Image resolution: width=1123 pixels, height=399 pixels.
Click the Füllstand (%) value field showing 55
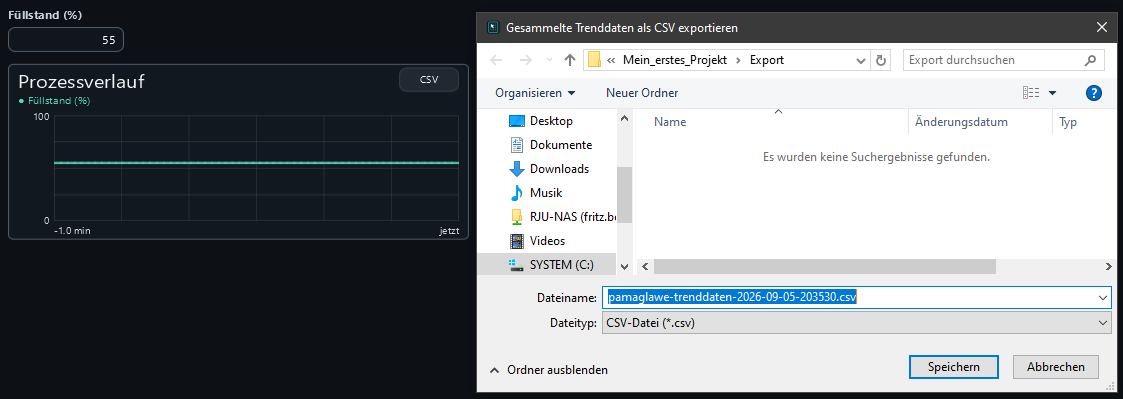point(66,40)
